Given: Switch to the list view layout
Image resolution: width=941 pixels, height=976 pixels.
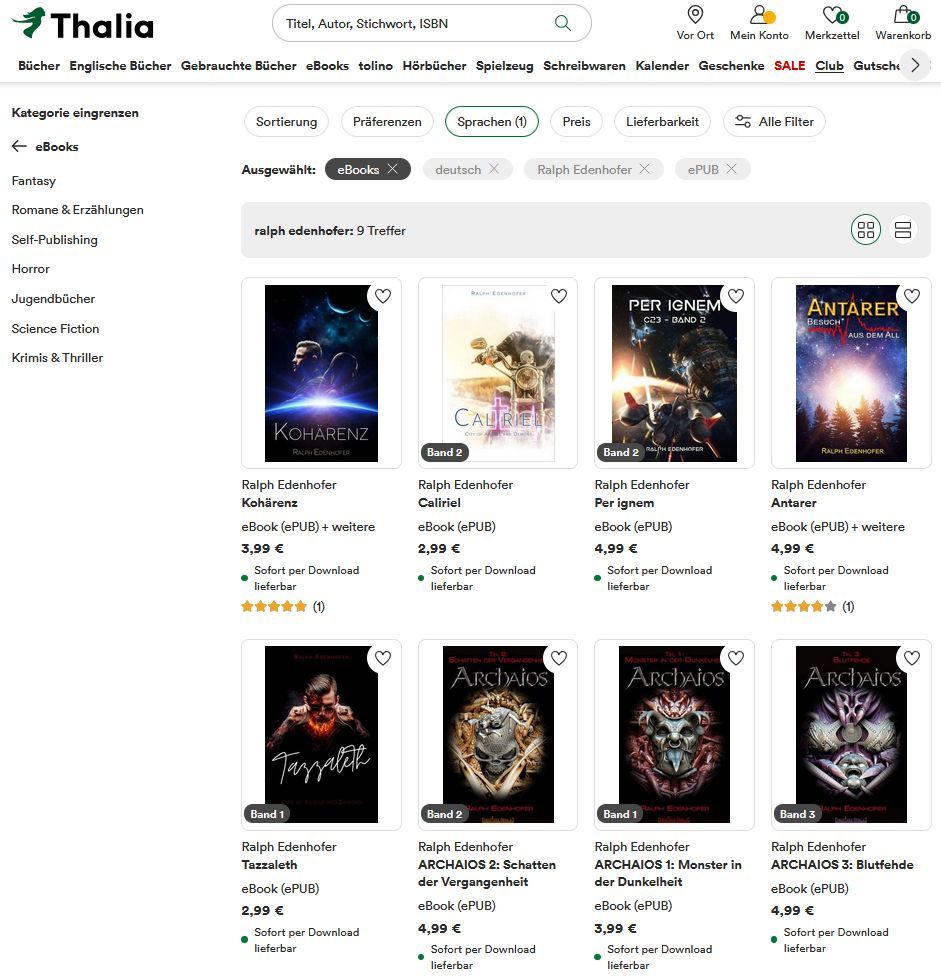Looking at the screenshot, I should click(902, 230).
